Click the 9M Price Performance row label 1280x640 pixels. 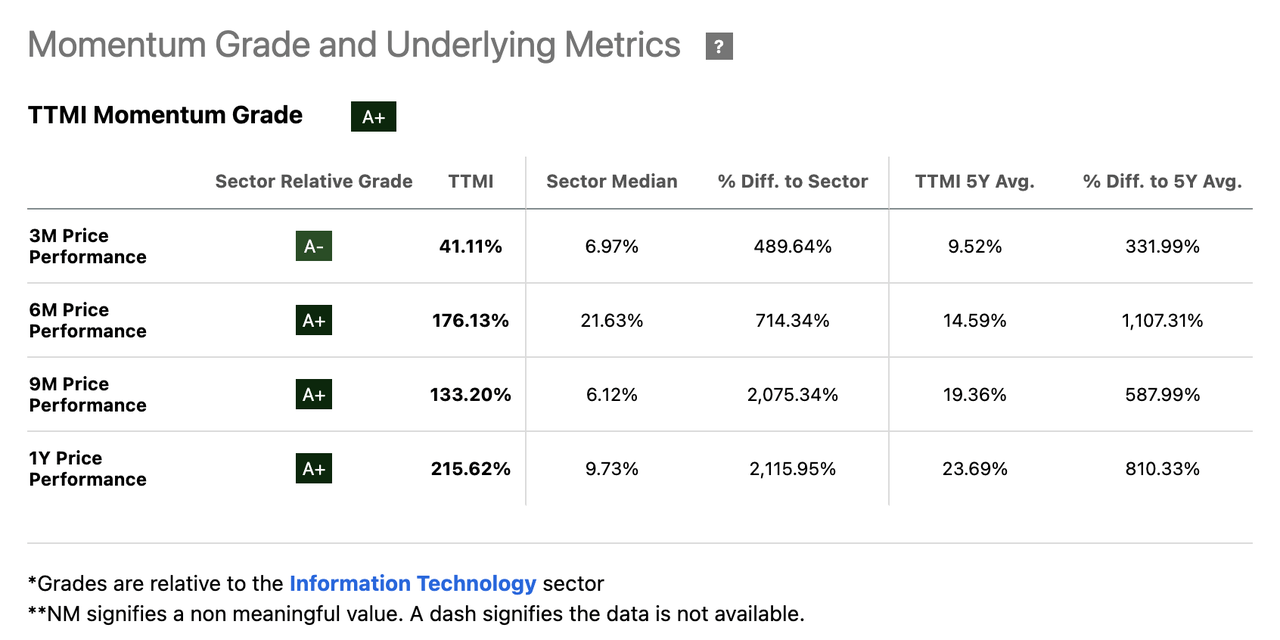88,394
